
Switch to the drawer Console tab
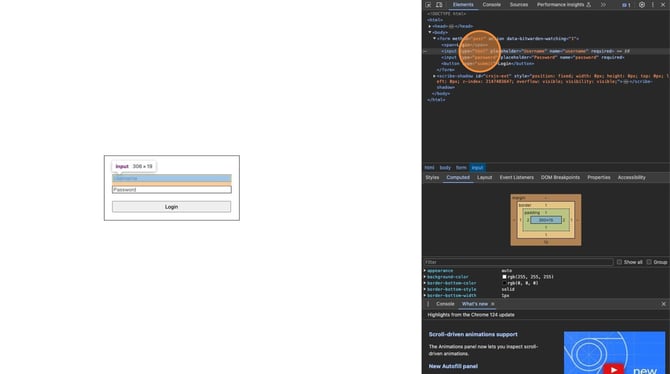[x=445, y=304]
